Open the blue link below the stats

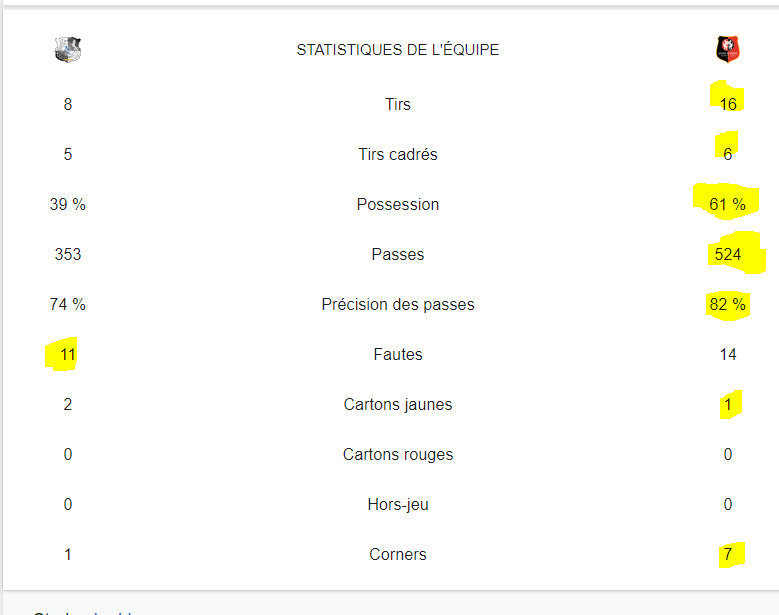[114, 612]
